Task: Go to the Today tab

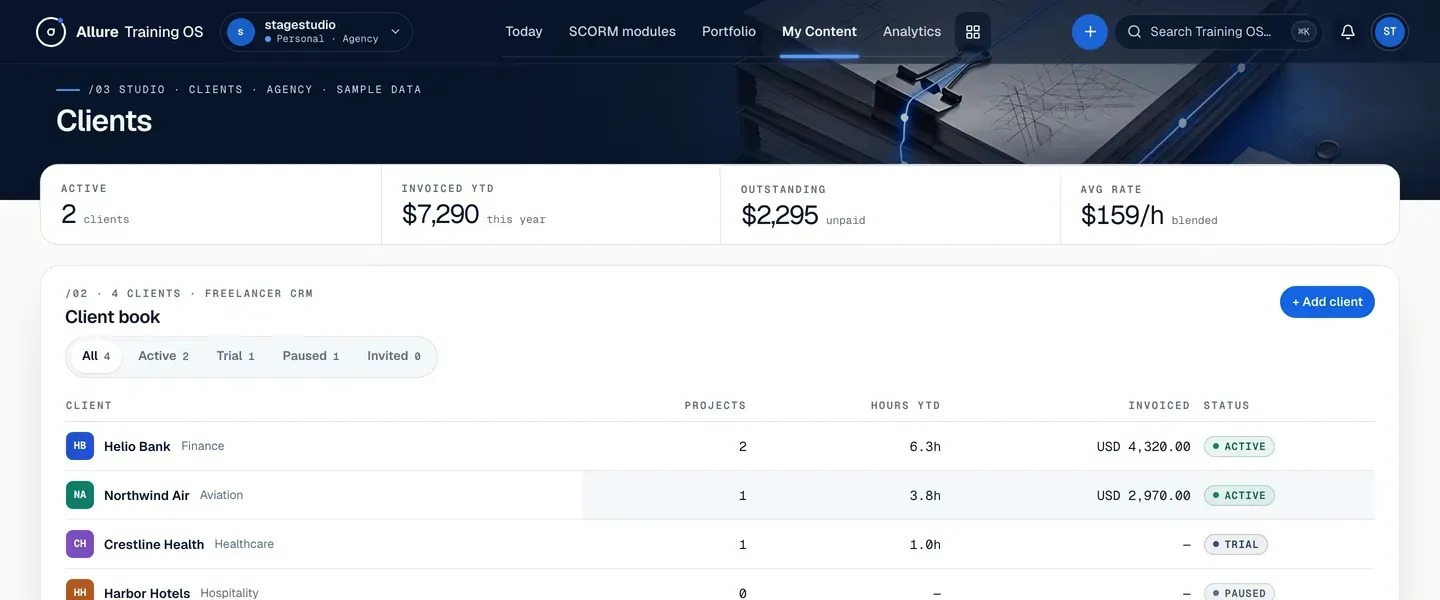Action: 524,32
